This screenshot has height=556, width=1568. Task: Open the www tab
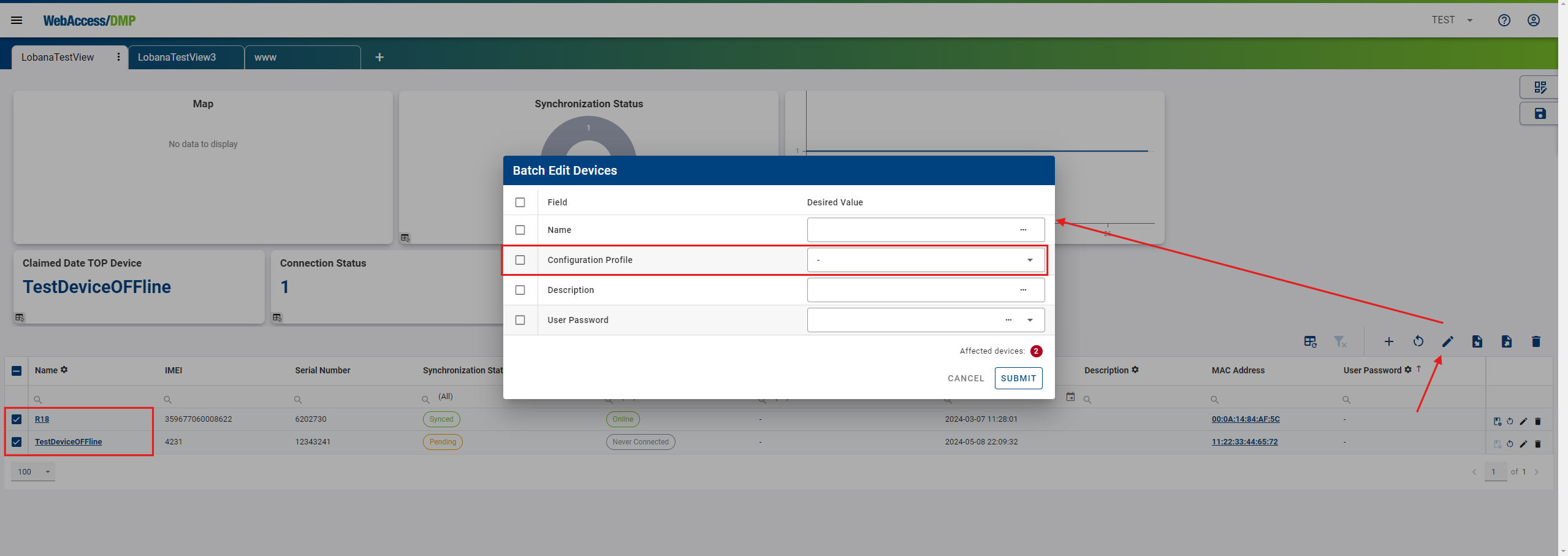(265, 57)
